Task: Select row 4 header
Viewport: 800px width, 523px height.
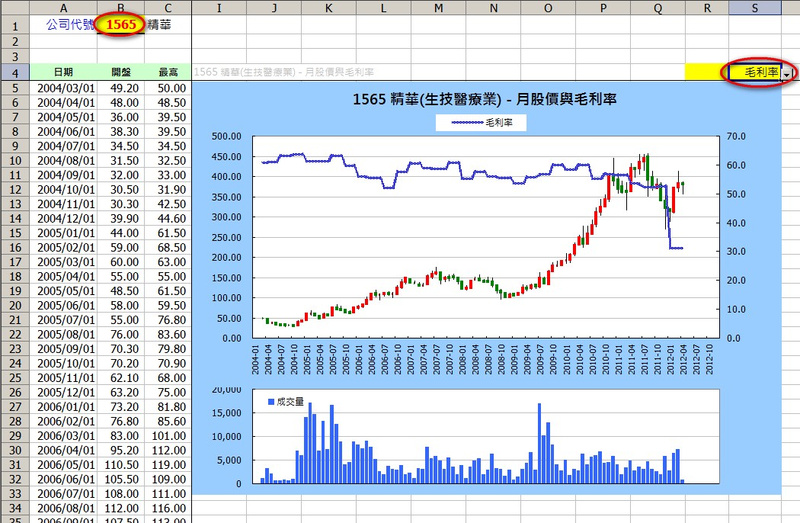Action: (x=15, y=72)
